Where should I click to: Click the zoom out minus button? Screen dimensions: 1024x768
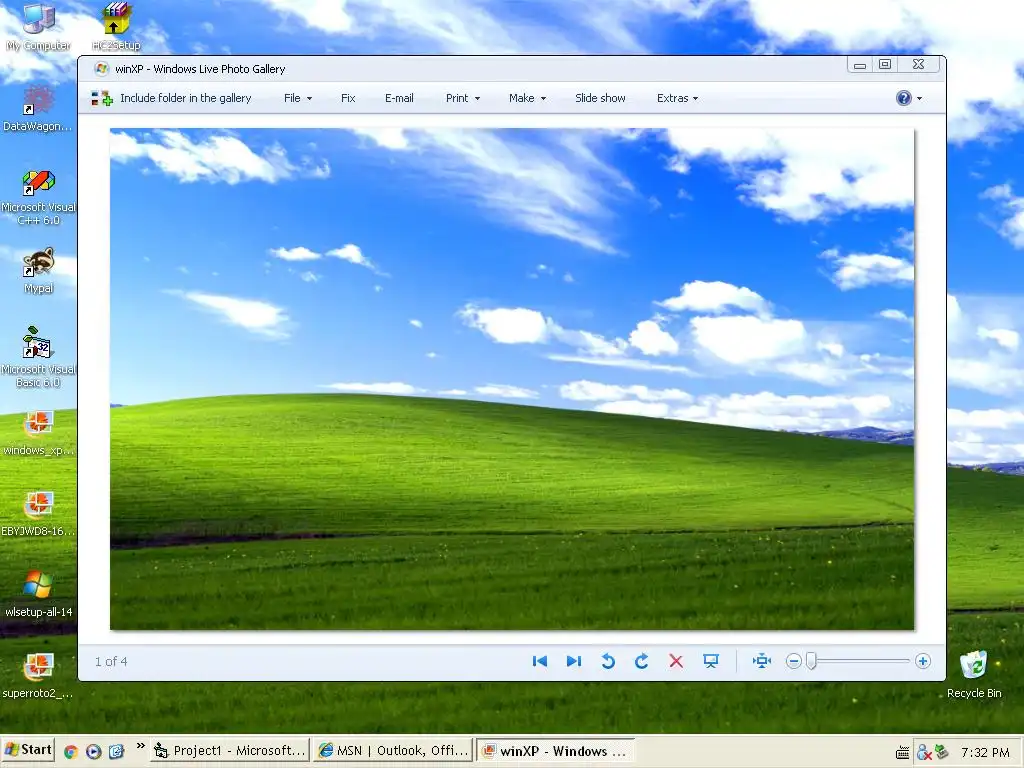[x=793, y=662]
